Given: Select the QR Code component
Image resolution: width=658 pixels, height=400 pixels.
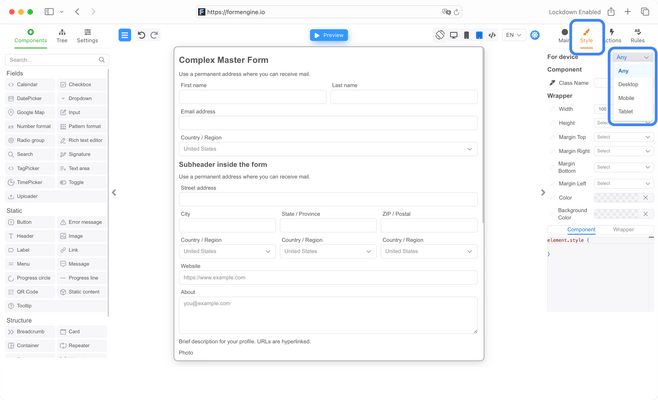Looking at the screenshot, I should tap(30, 292).
